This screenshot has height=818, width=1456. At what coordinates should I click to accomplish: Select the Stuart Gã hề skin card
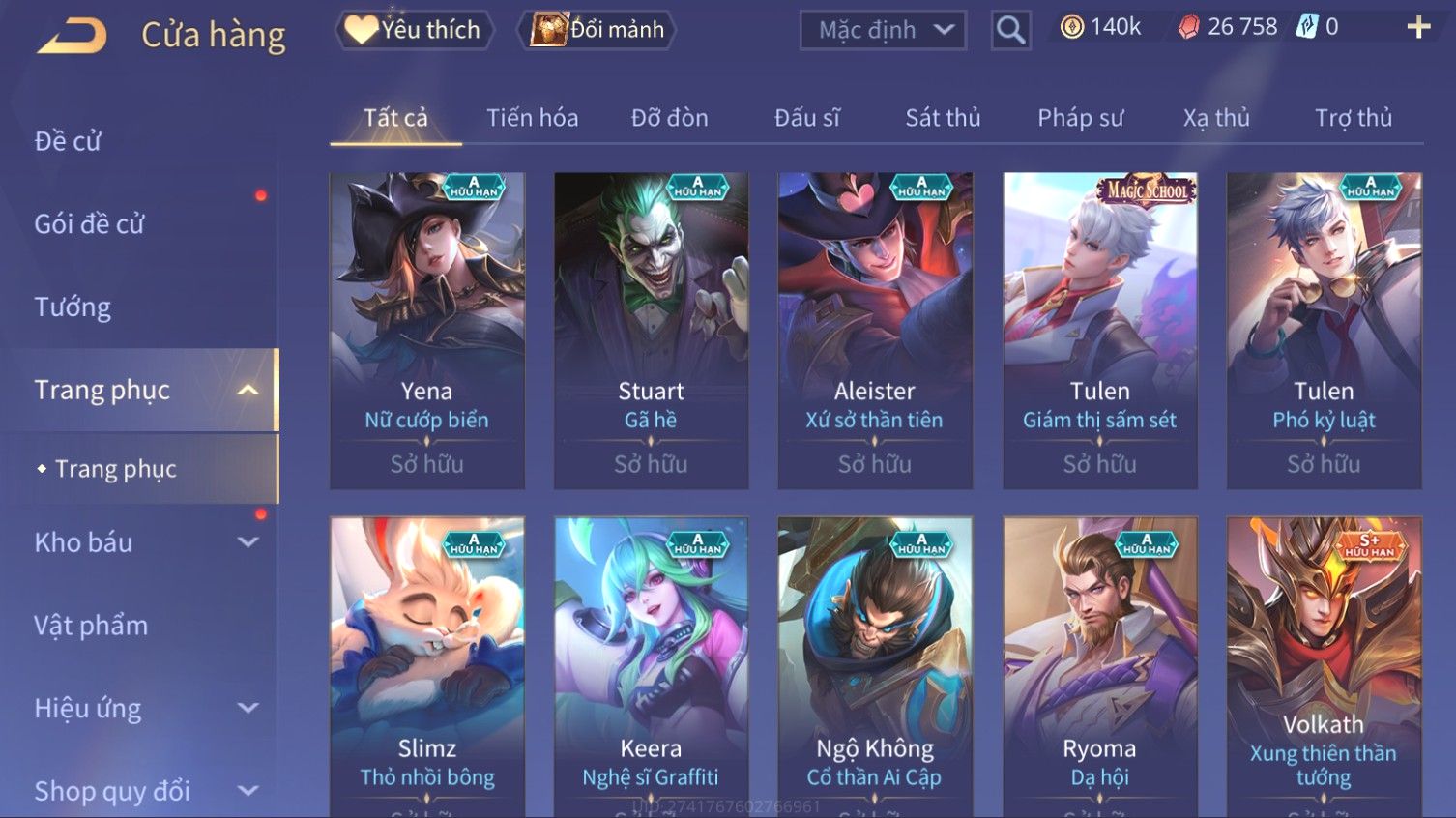click(651, 331)
